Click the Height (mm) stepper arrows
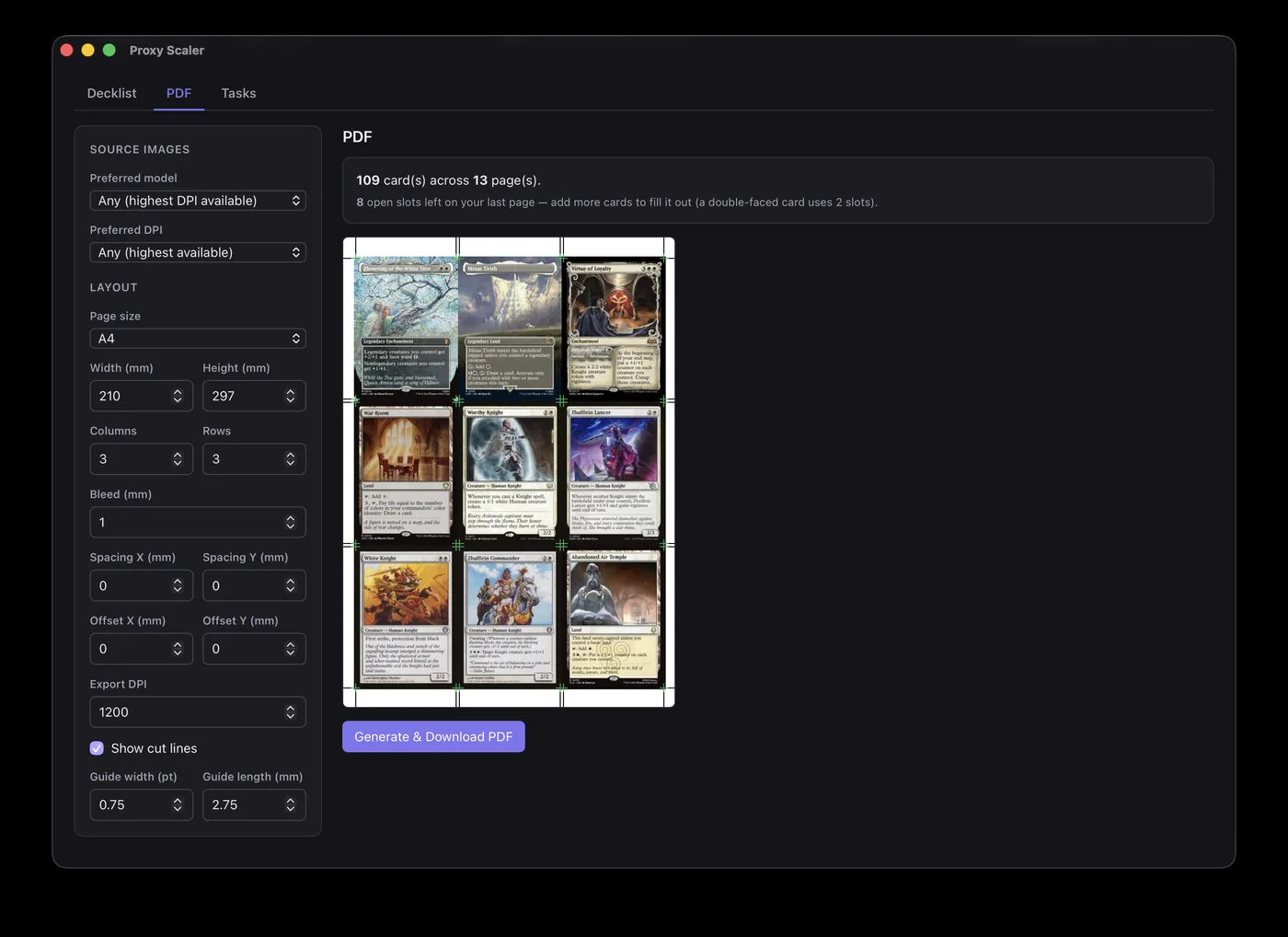 [x=291, y=396]
